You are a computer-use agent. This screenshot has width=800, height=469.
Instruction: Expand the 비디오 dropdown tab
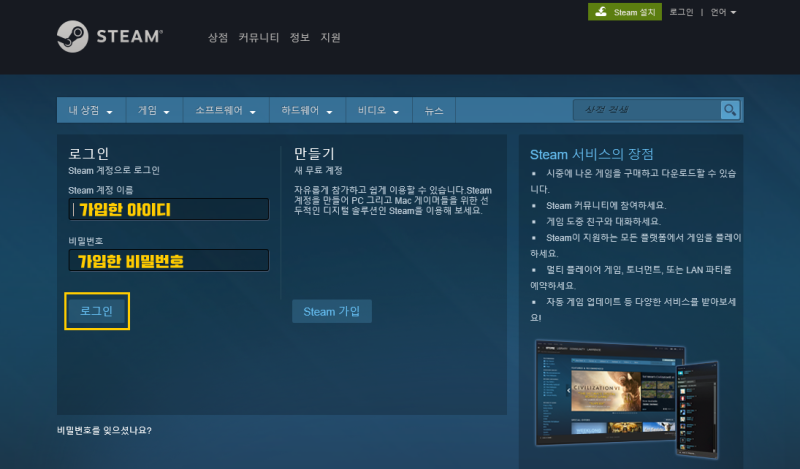[379, 110]
